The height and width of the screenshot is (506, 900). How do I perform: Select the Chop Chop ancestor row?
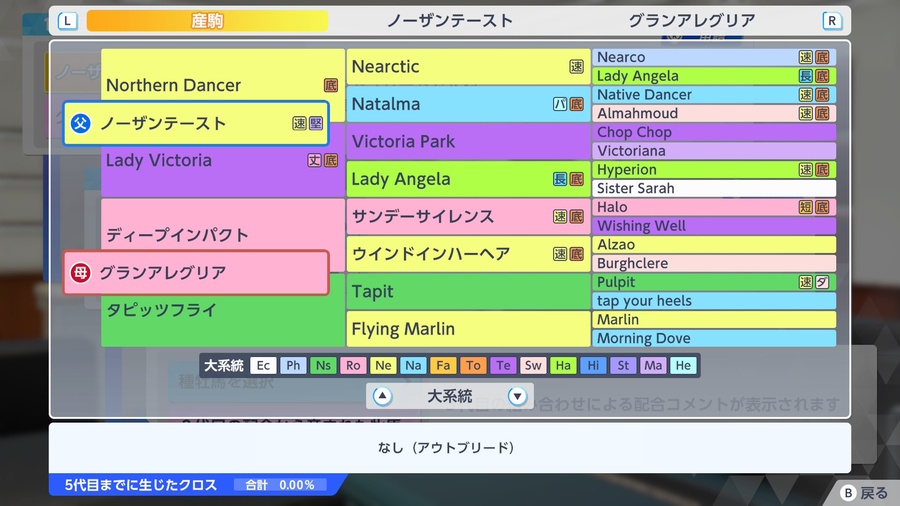click(x=714, y=132)
